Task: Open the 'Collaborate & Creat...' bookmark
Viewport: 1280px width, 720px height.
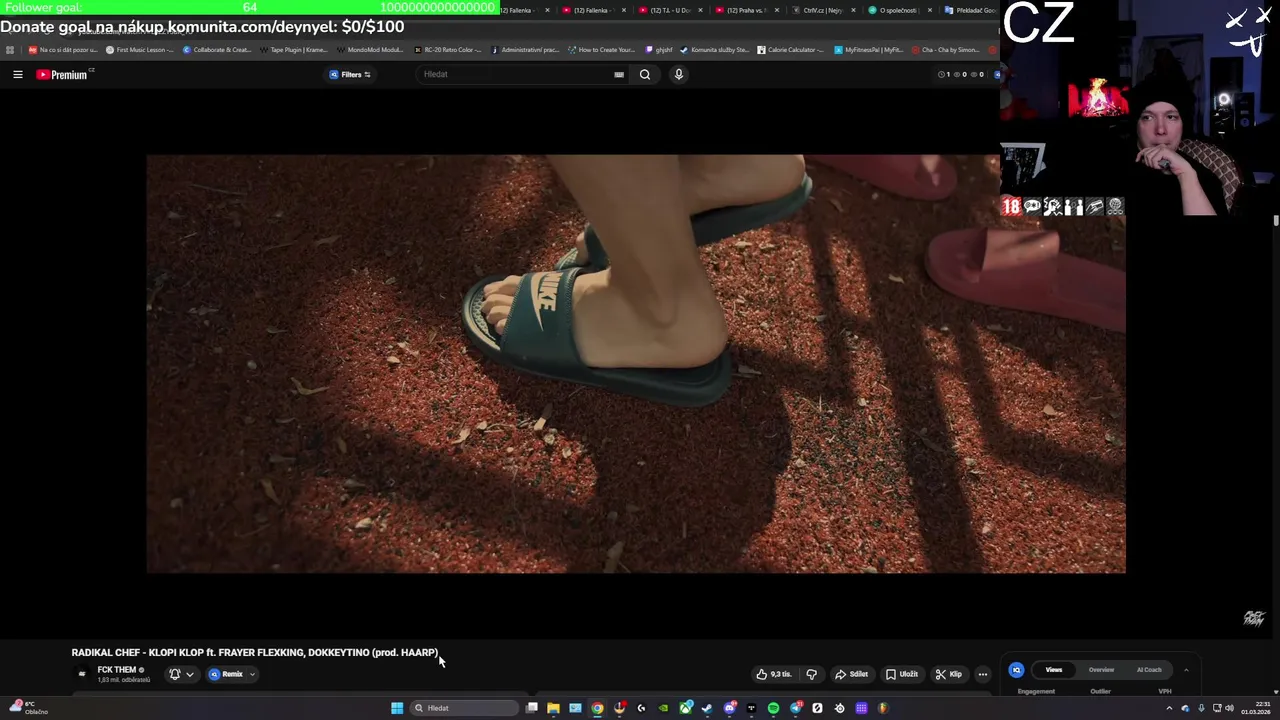Action: point(216,49)
